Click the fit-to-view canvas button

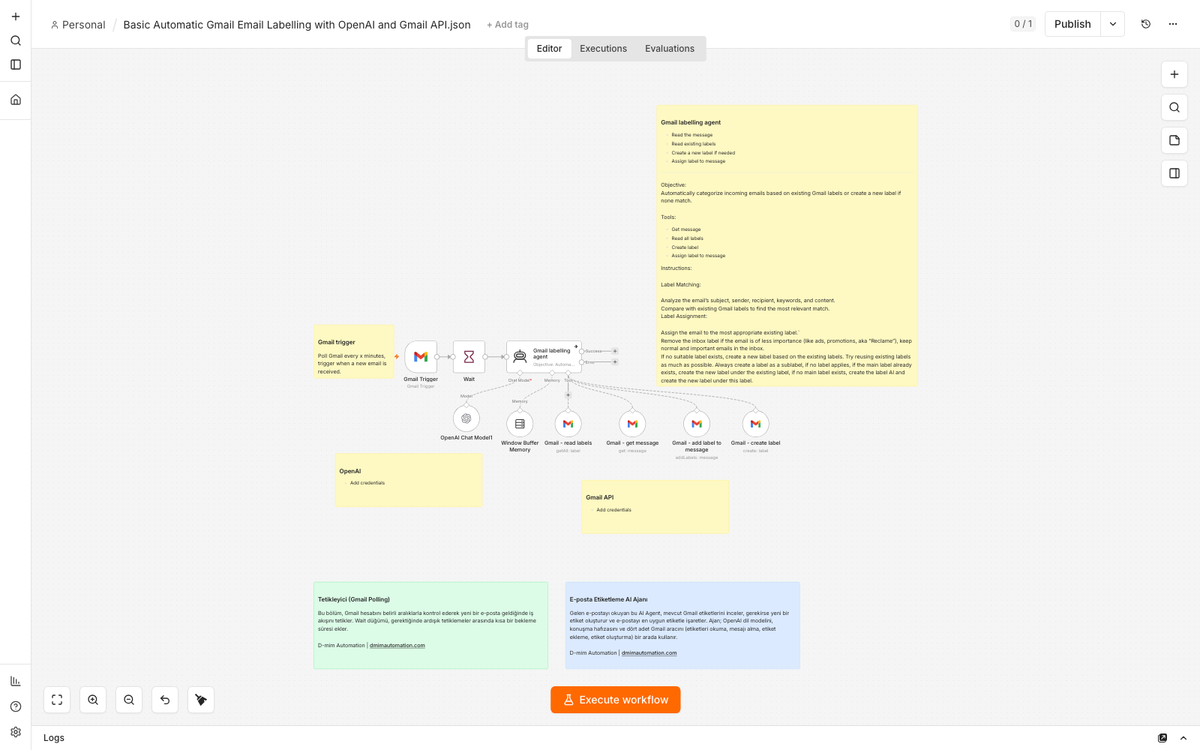click(x=57, y=700)
